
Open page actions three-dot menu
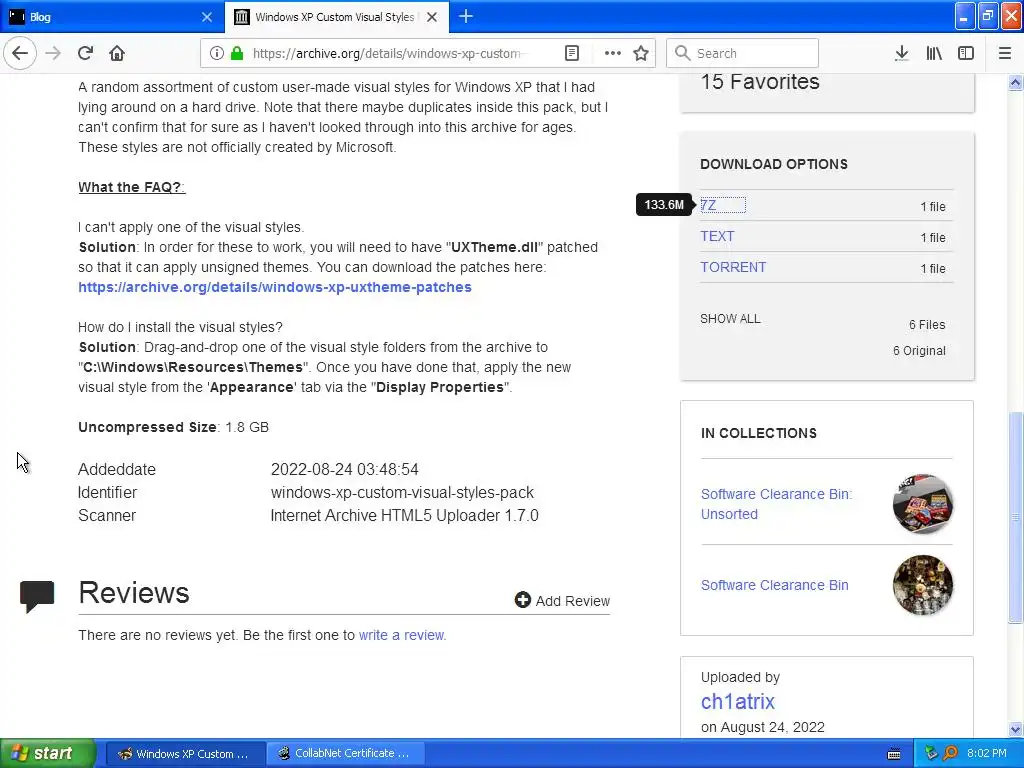pos(613,53)
